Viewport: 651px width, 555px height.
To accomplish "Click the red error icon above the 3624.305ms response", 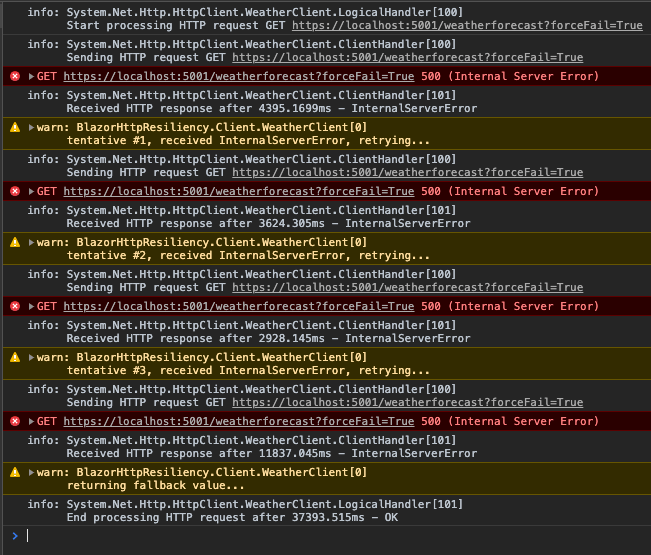I will [x=14, y=191].
